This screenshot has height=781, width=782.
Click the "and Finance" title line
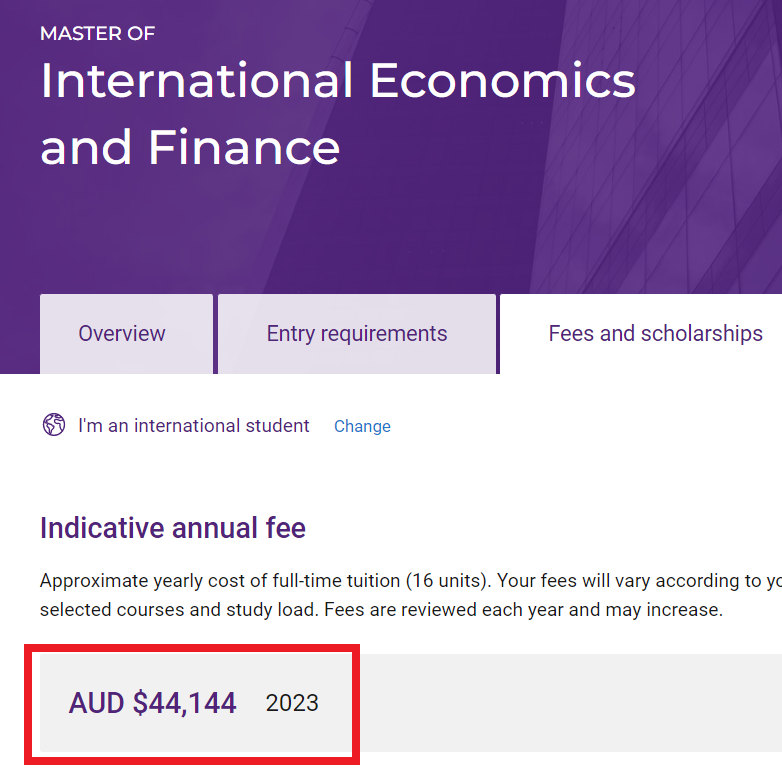coord(190,147)
